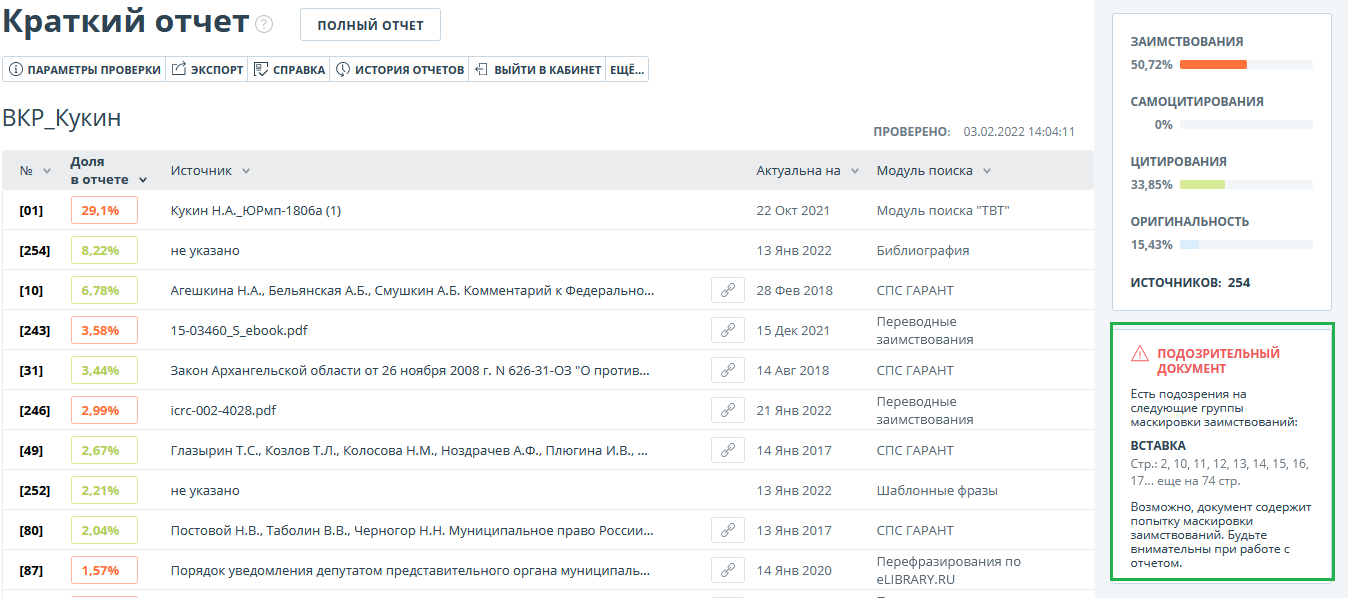Click link icon for 15-03460_S_ebook.pdf source
This screenshot has width=1348, height=598.
pos(728,330)
